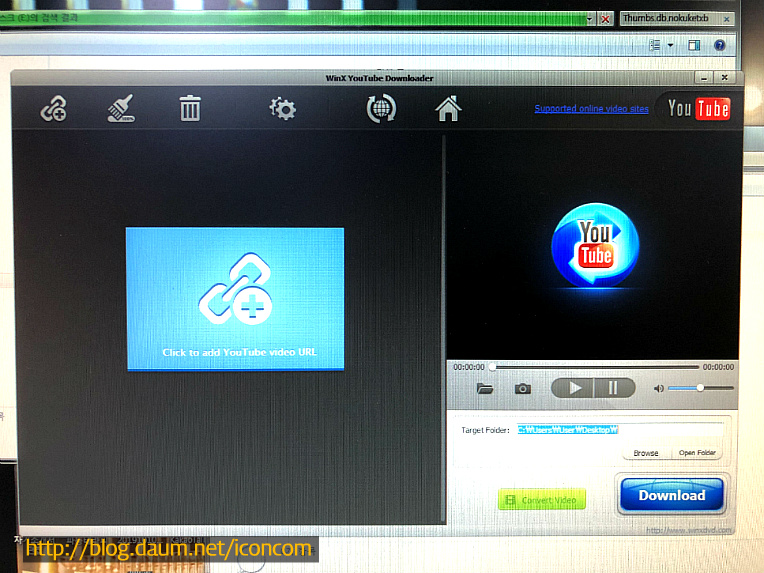Click the YouTube logo in the toolbar

coord(698,108)
